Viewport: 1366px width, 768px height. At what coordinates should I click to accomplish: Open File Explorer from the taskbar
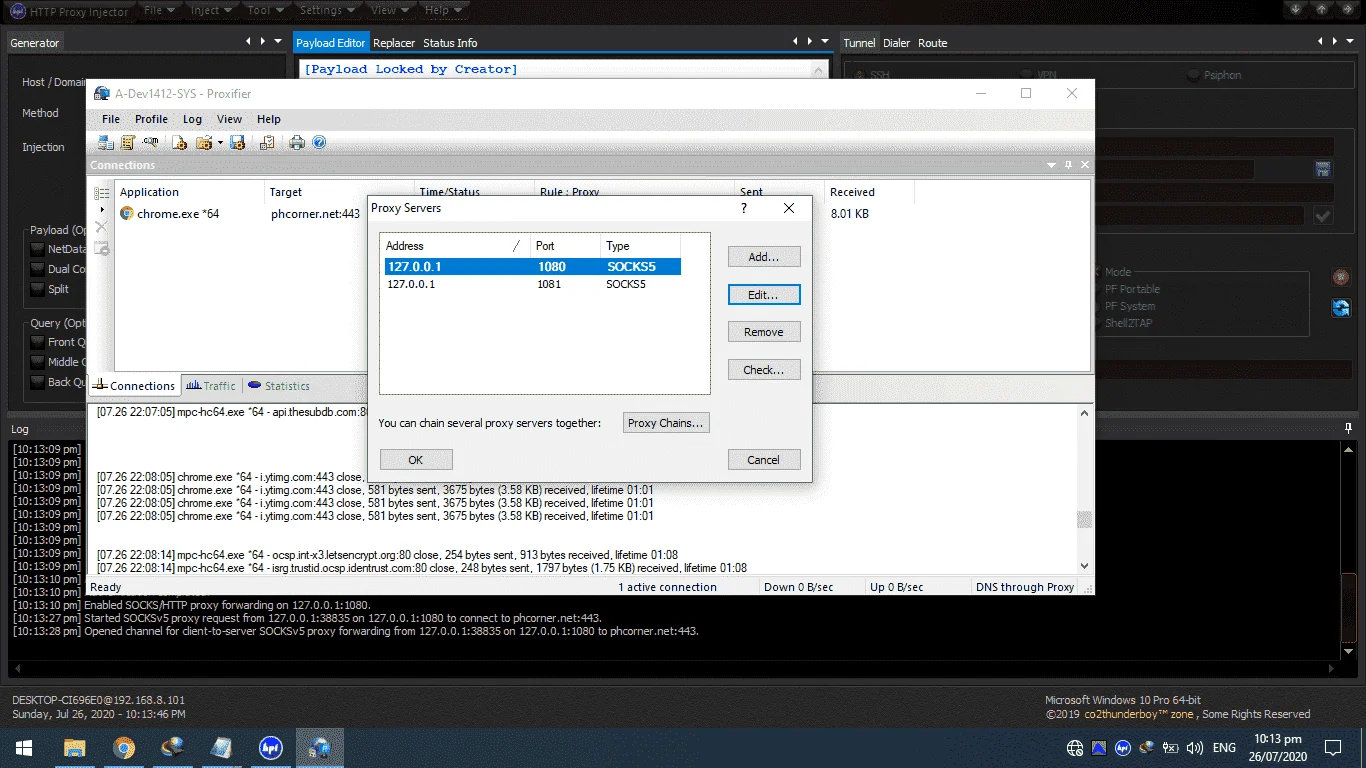pos(74,748)
